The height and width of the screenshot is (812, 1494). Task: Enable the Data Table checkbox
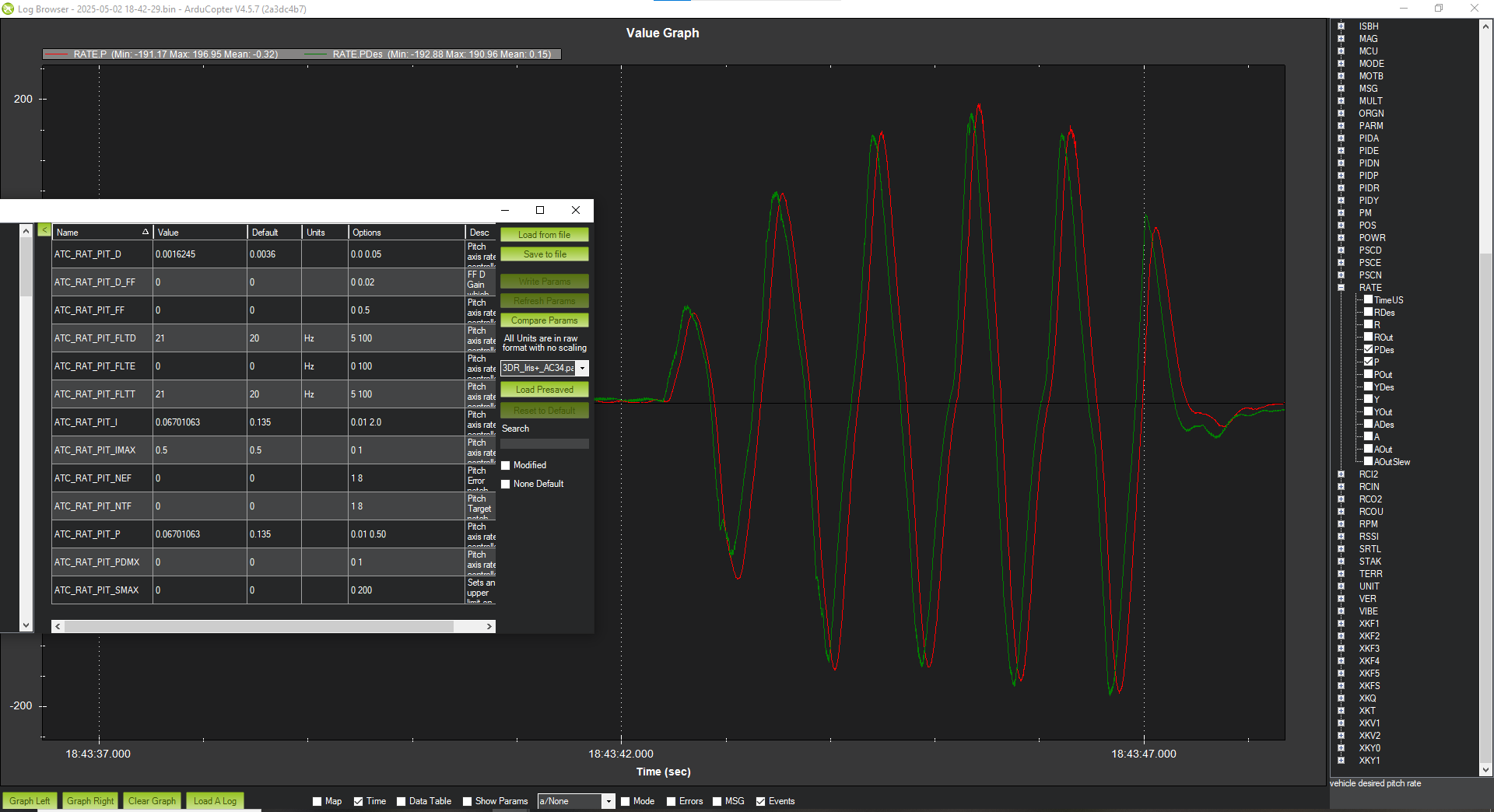pos(402,801)
